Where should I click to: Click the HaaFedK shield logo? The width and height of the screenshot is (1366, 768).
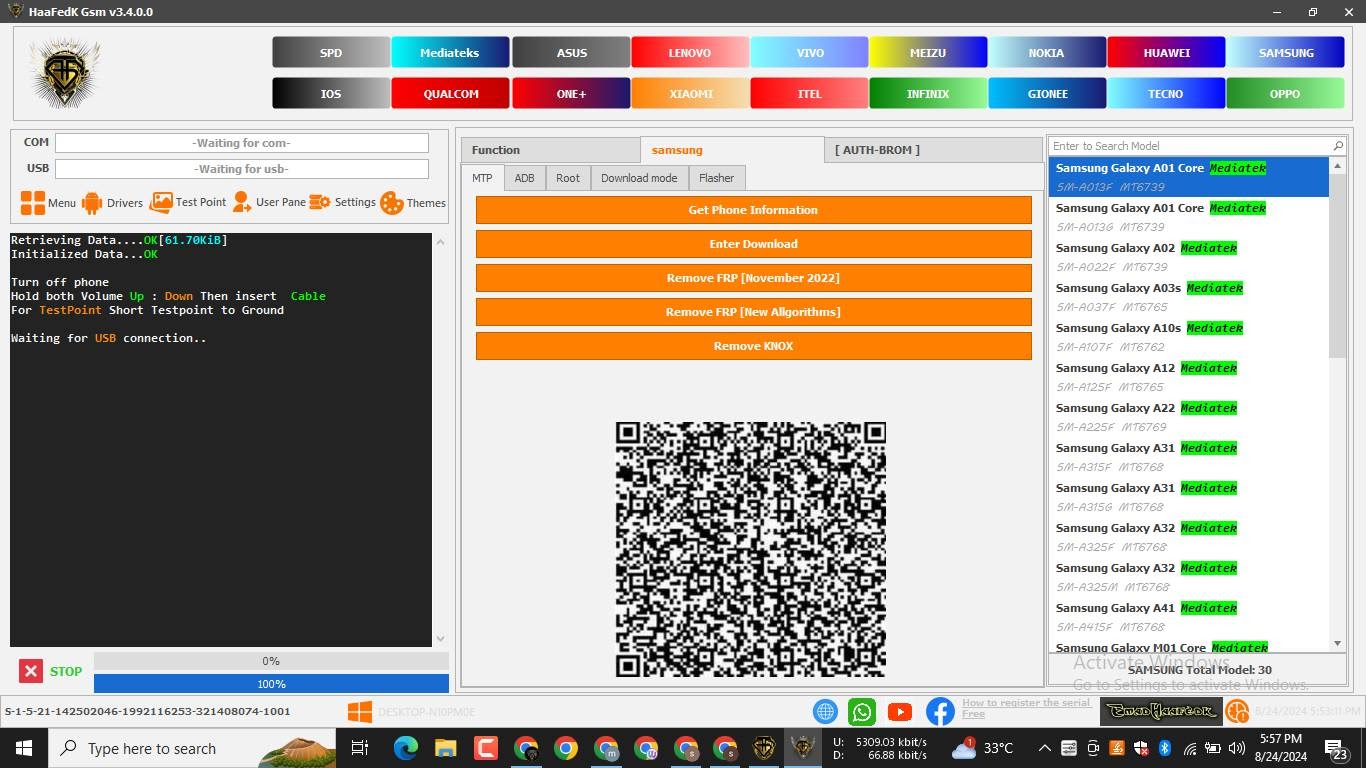tap(65, 72)
